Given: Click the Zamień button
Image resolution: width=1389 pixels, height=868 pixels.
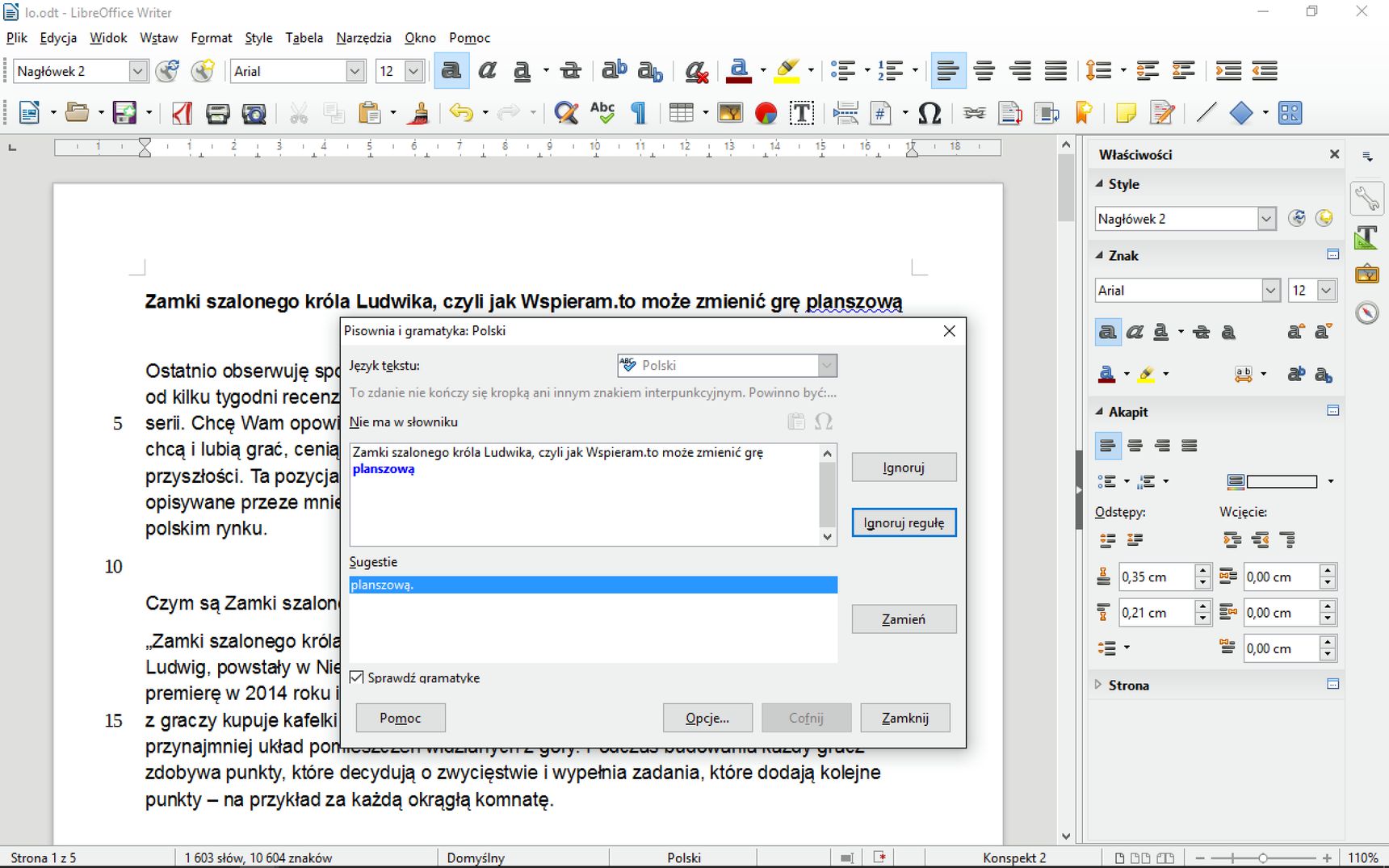Looking at the screenshot, I should click(x=904, y=619).
